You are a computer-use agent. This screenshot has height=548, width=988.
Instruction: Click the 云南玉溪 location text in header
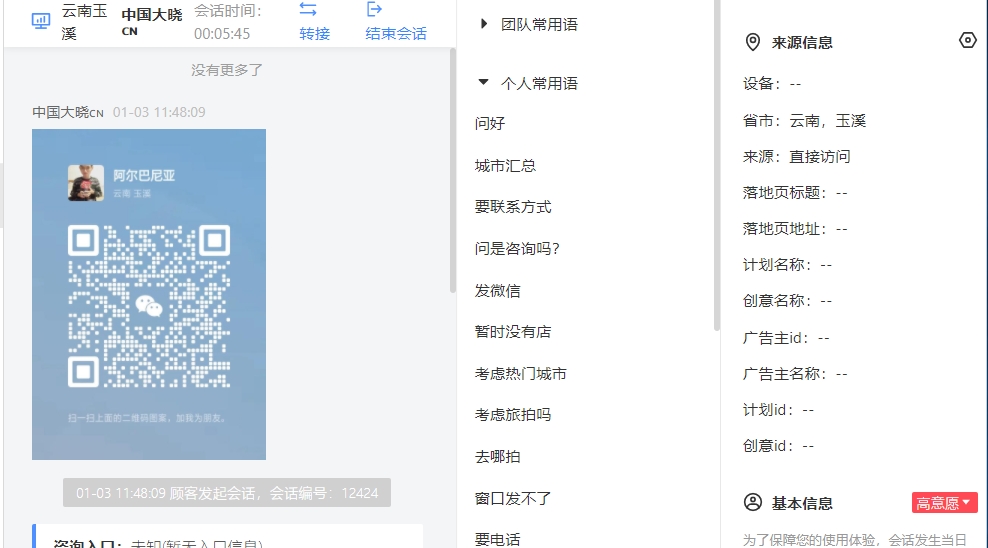pyautogui.click(x=84, y=22)
